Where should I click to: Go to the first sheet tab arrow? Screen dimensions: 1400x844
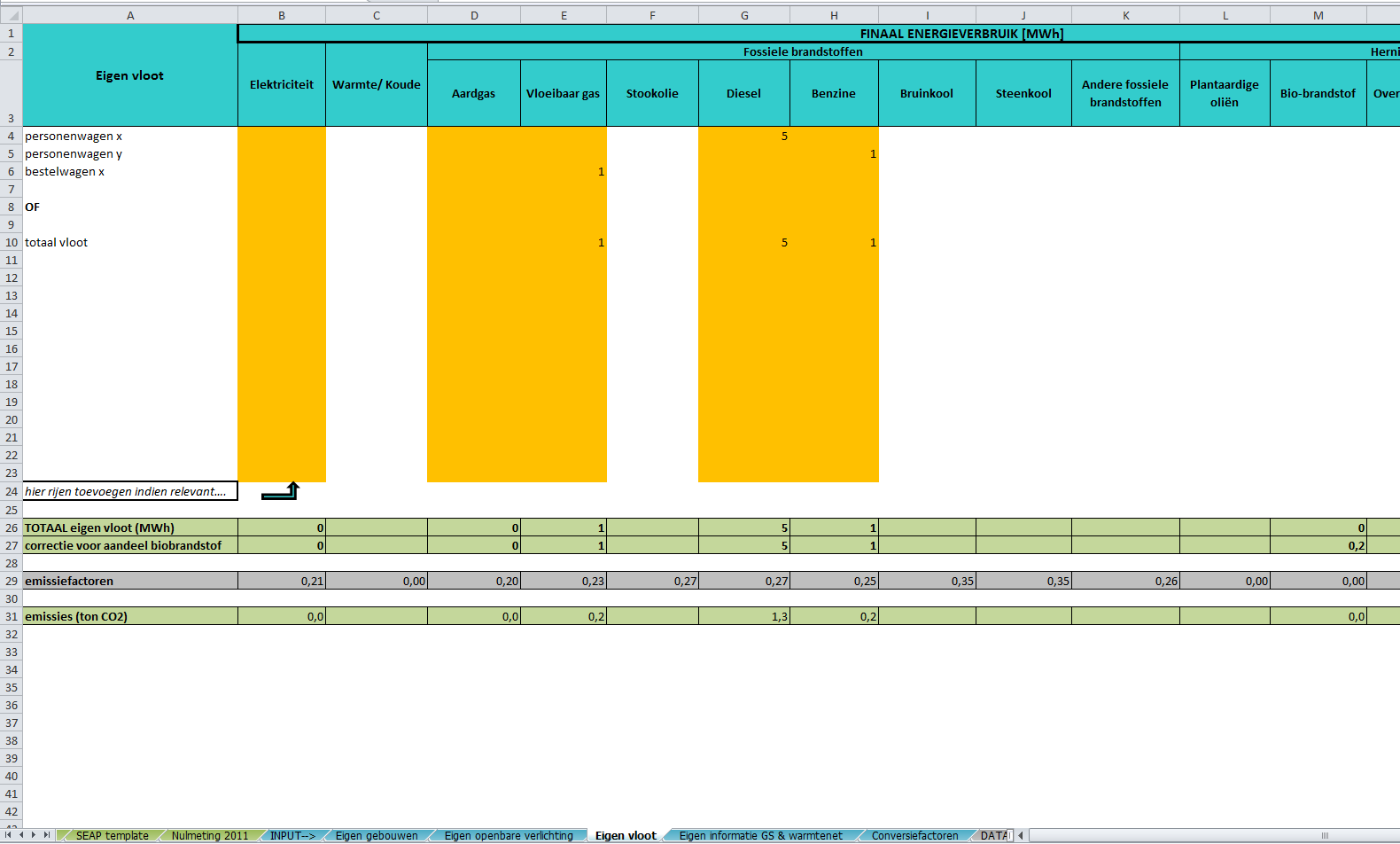click(x=8, y=835)
